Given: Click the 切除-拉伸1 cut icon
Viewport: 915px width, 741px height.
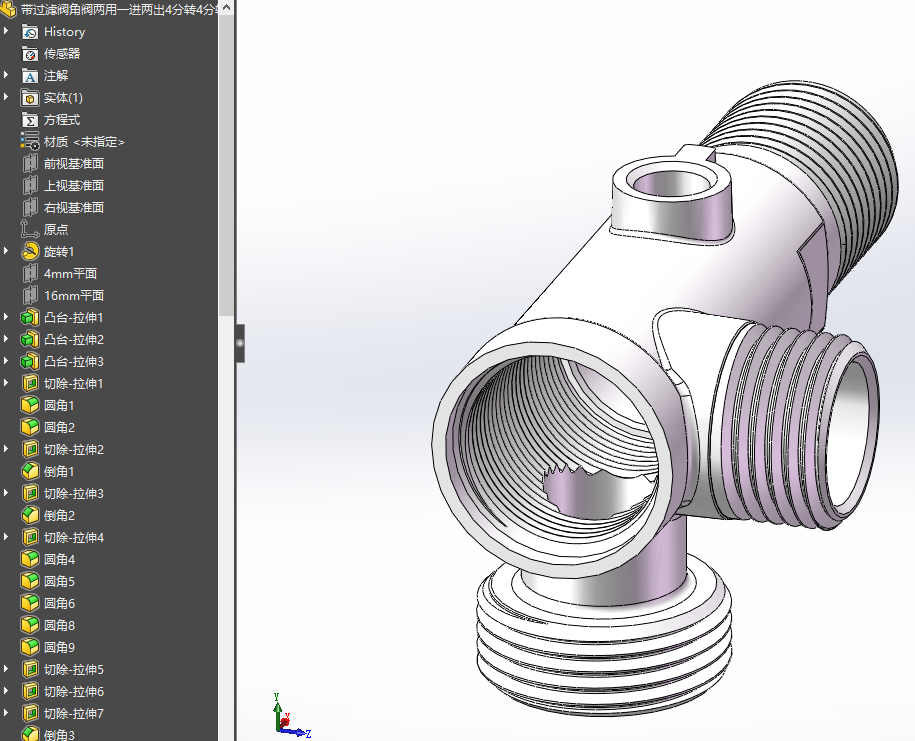Looking at the screenshot, I should click(x=30, y=384).
